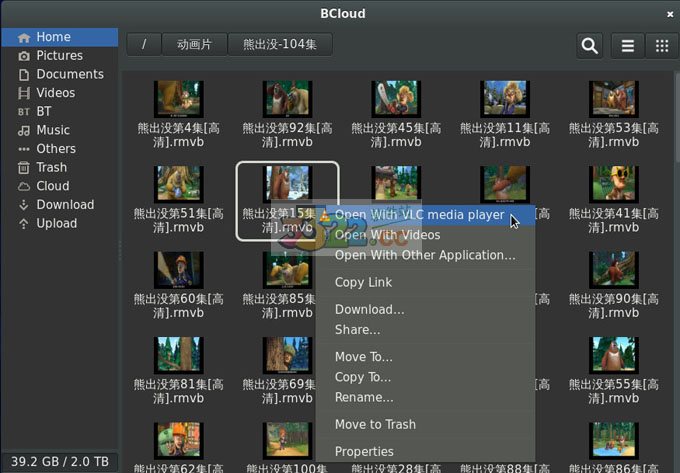Select video thumbnail 熊出没第53集

point(614,99)
